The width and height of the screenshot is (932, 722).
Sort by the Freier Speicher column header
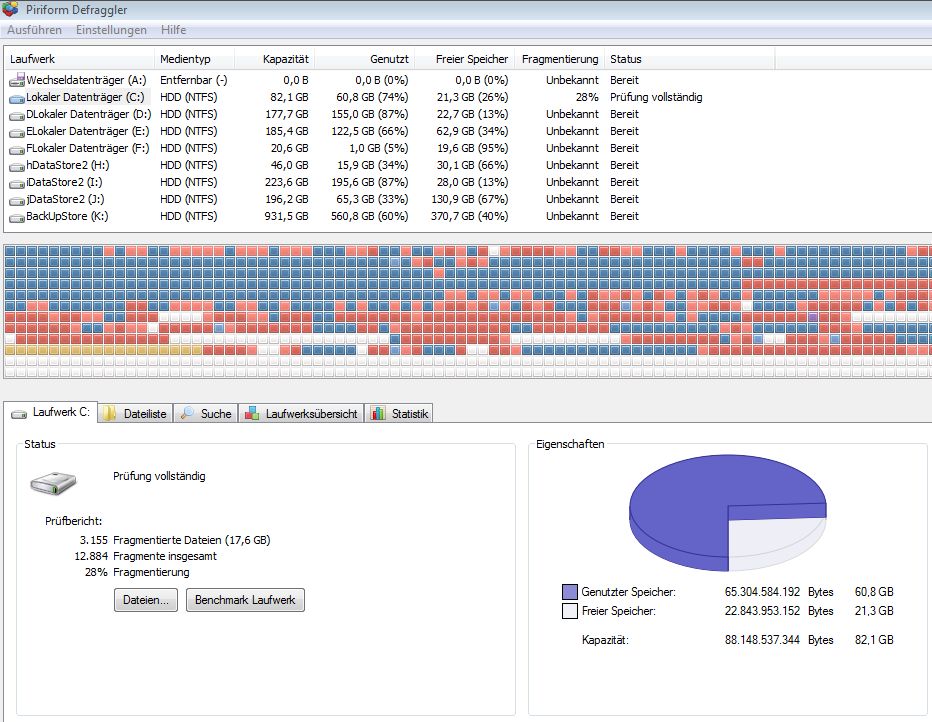(x=465, y=59)
